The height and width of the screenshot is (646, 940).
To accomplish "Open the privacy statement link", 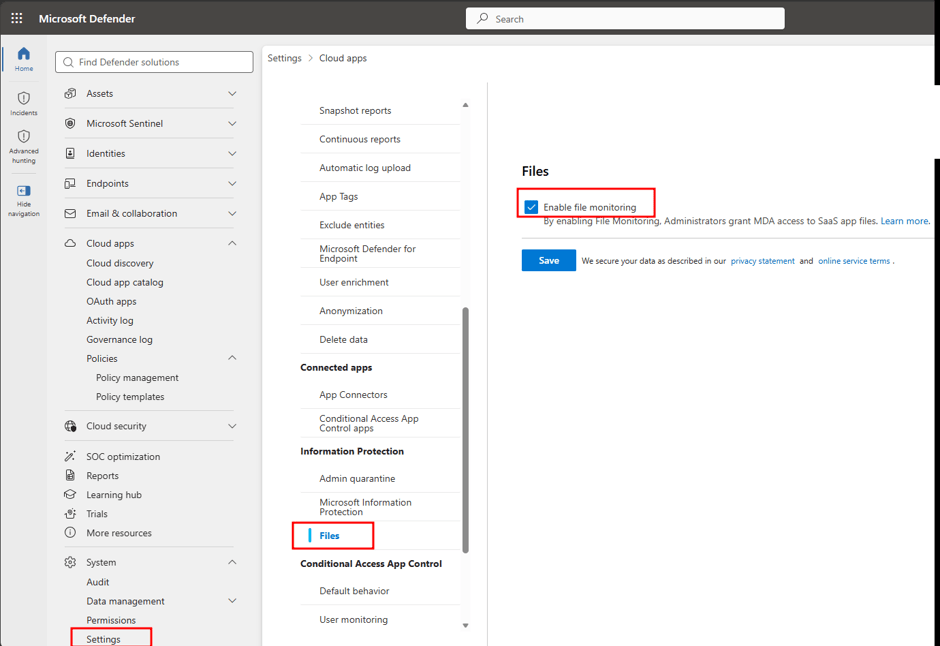I will pyautogui.click(x=763, y=261).
